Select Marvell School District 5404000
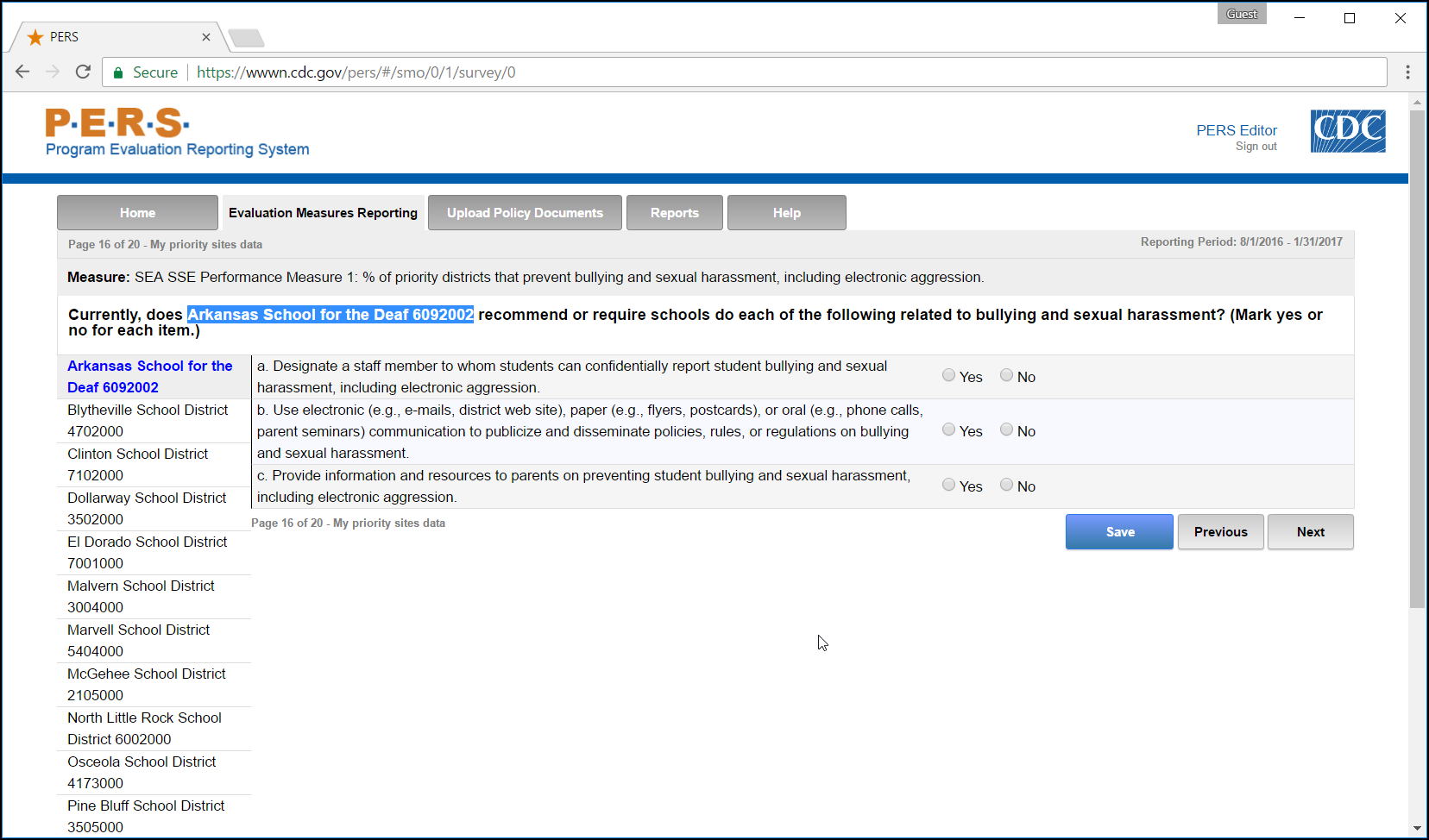This screenshot has width=1429, height=840. [154, 641]
